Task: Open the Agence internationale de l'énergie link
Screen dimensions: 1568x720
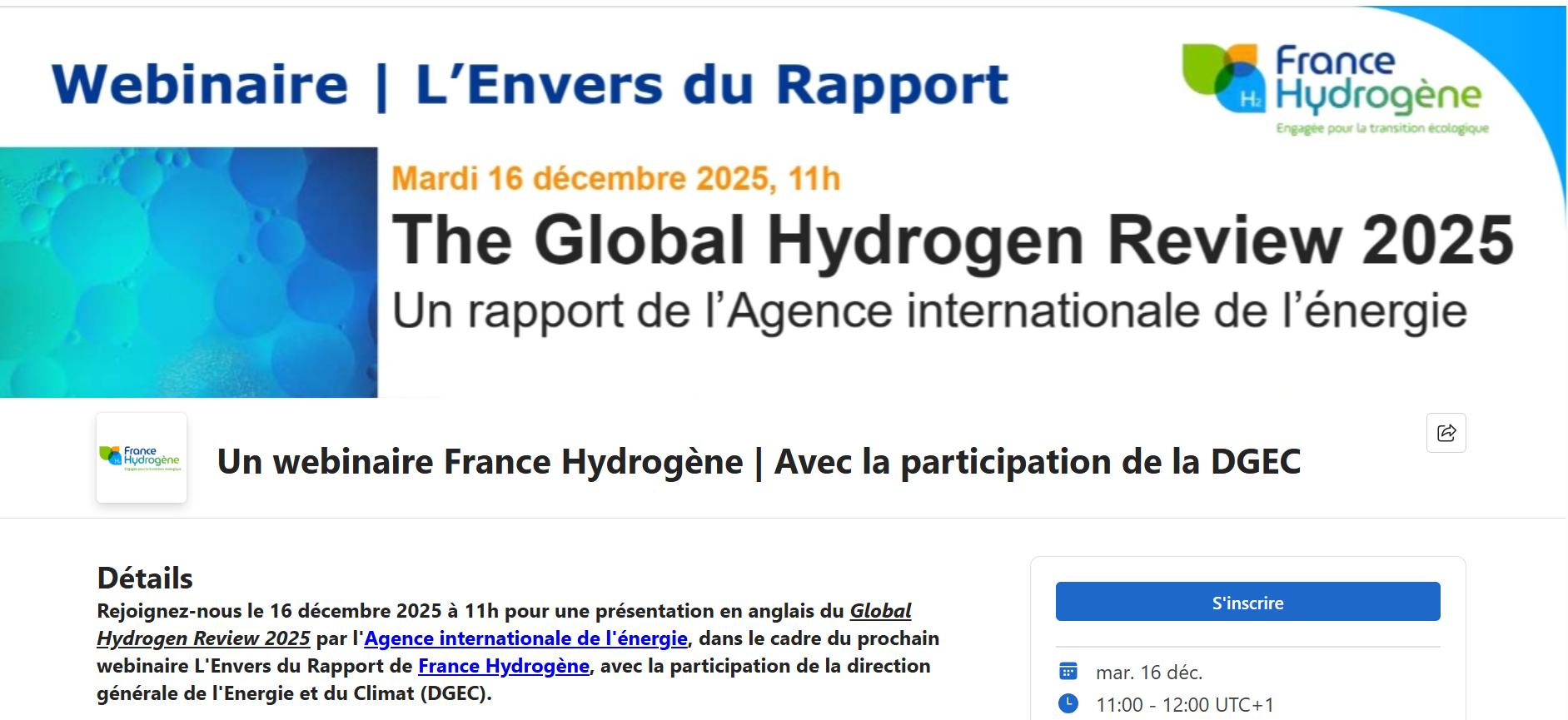Action: pyautogui.click(x=525, y=638)
